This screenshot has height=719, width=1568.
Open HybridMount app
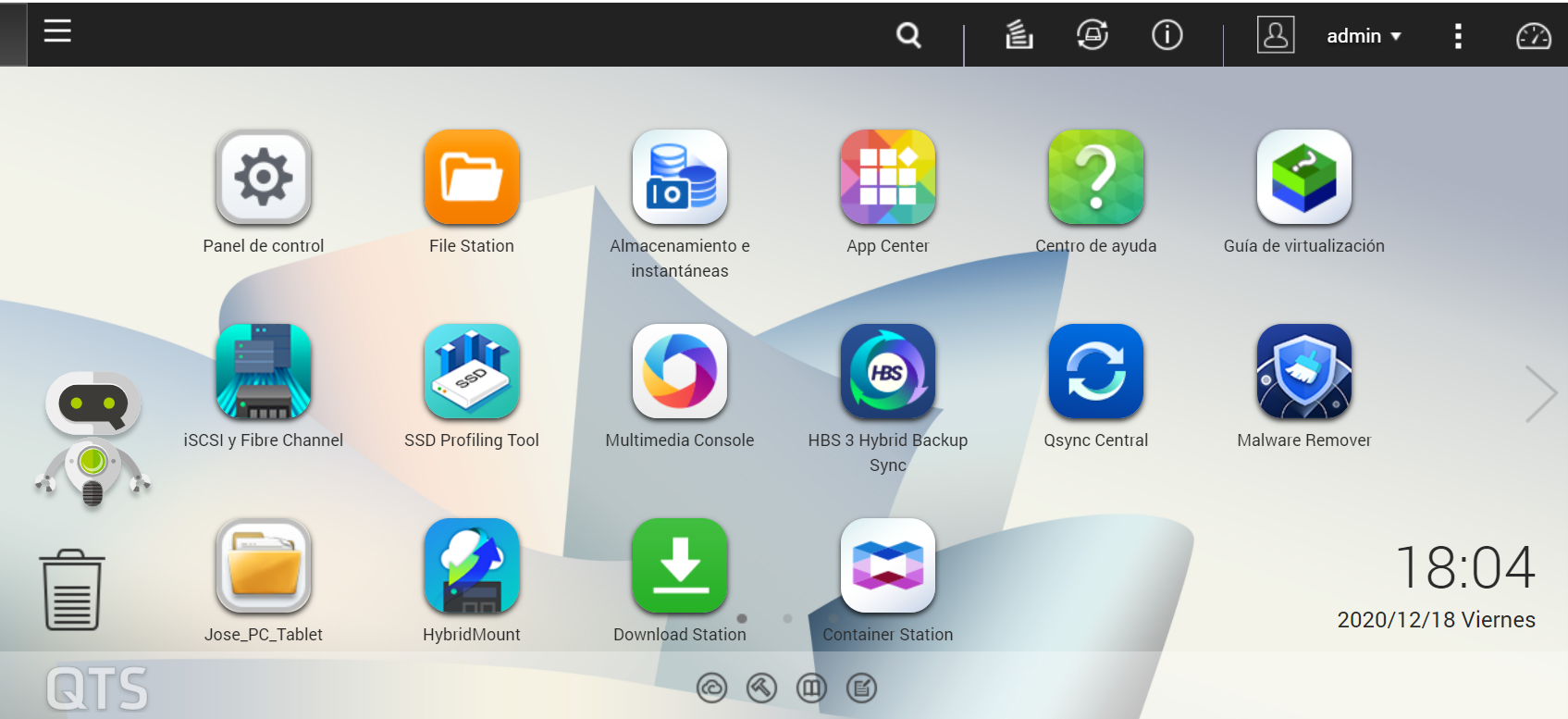(x=472, y=566)
